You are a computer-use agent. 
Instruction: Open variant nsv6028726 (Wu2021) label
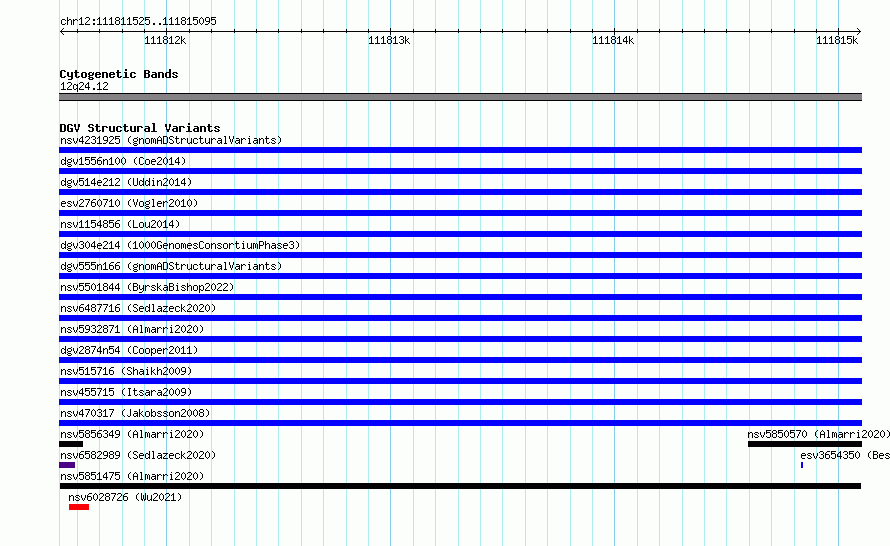125,497
